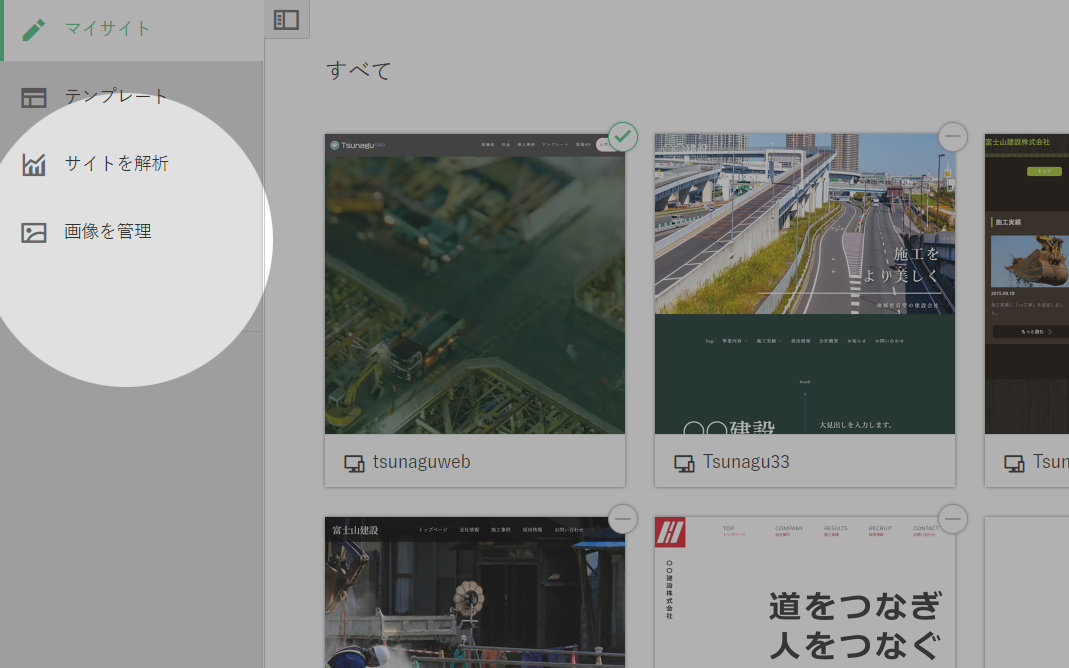Select 画像を管理 in the sidebar

[x=108, y=232]
